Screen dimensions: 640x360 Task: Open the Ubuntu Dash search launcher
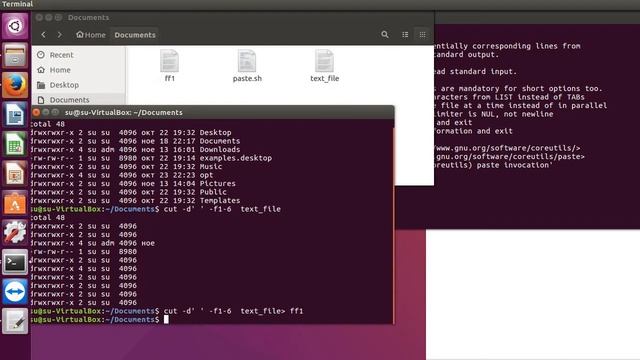(x=15, y=27)
